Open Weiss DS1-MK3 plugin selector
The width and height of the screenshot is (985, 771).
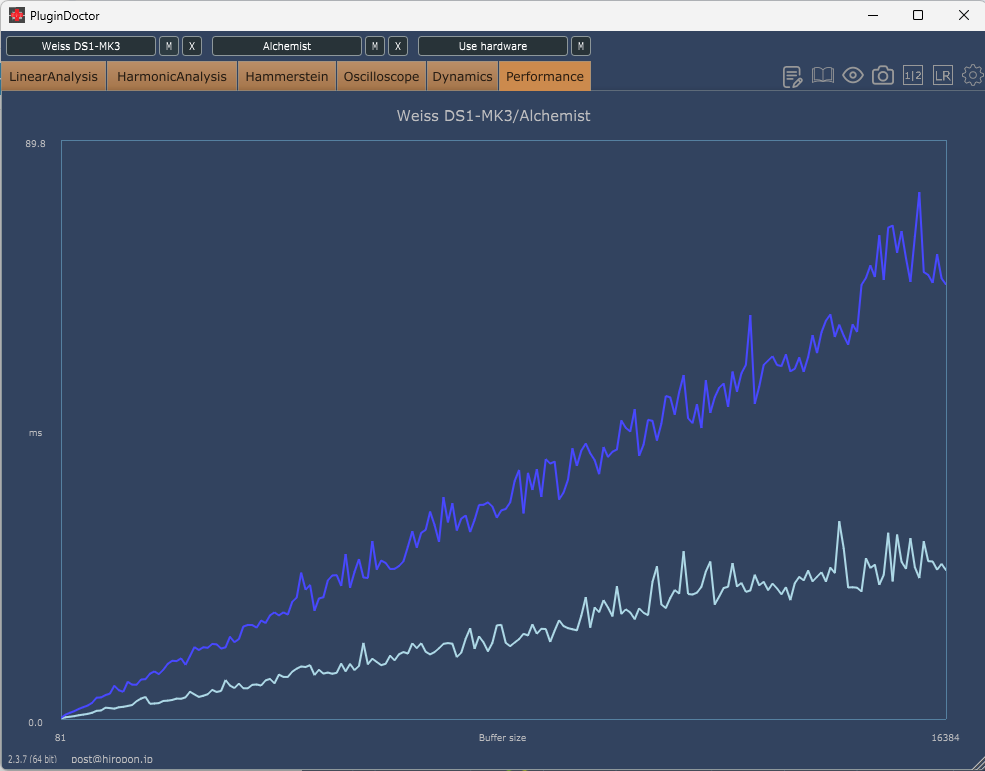pos(81,46)
